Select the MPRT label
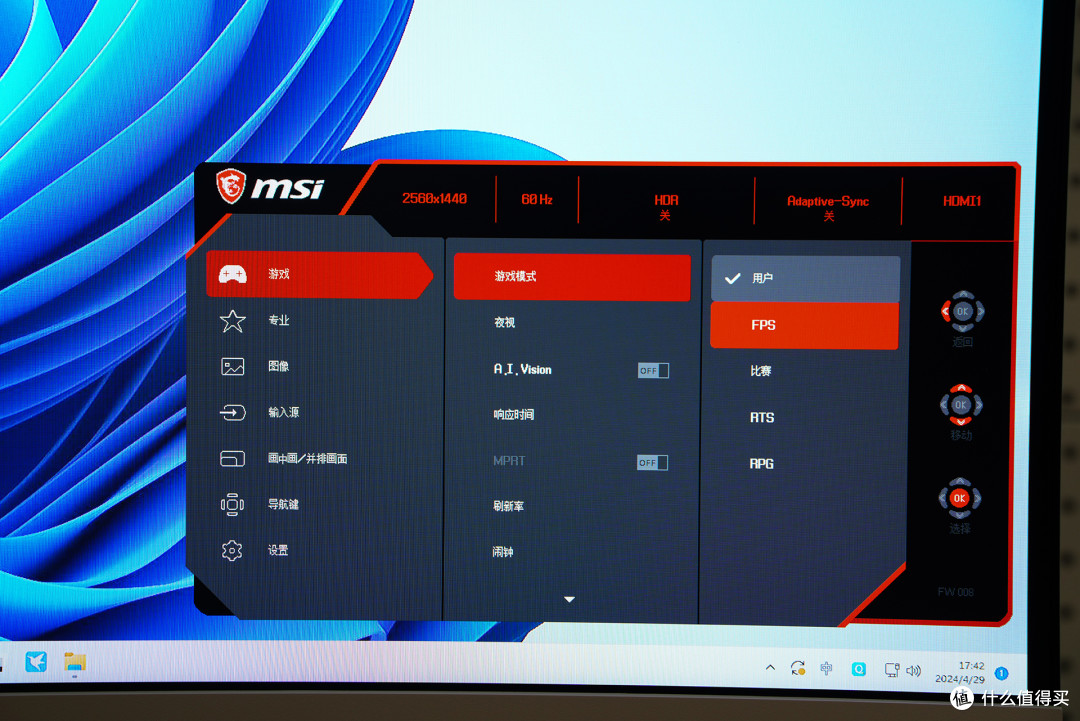The height and width of the screenshot is (721, 1080). [x=509, y=461]
